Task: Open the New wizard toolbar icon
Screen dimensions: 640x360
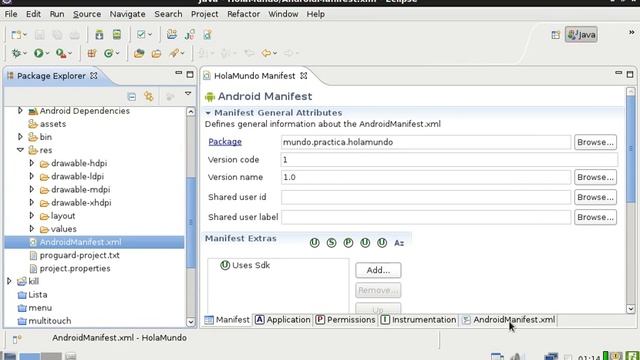Action: [16, 35]
